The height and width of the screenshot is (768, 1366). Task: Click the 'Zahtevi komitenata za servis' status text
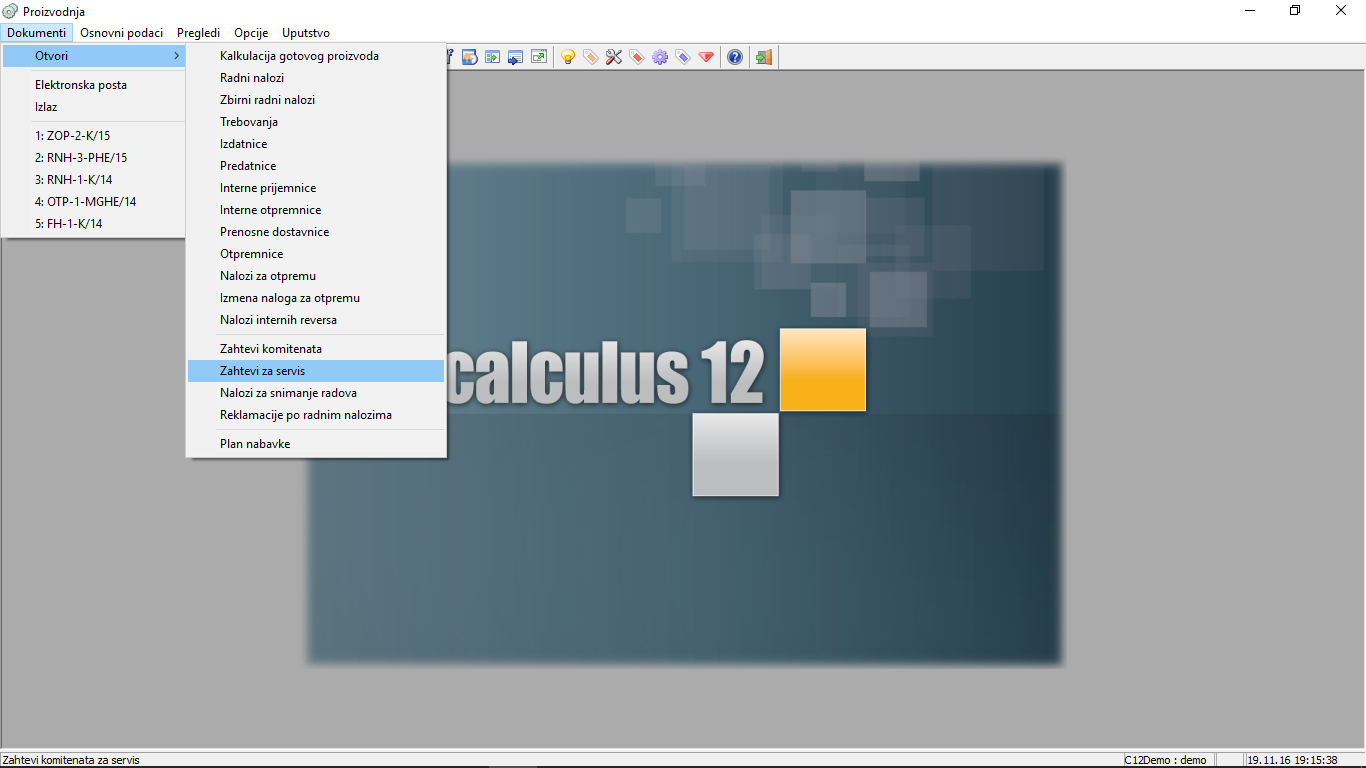click(71, 760)
